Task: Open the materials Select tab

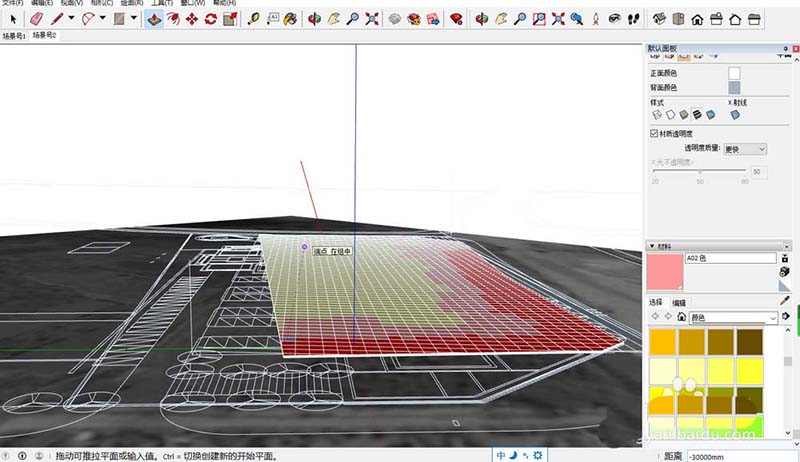Action: pos(656,302)
